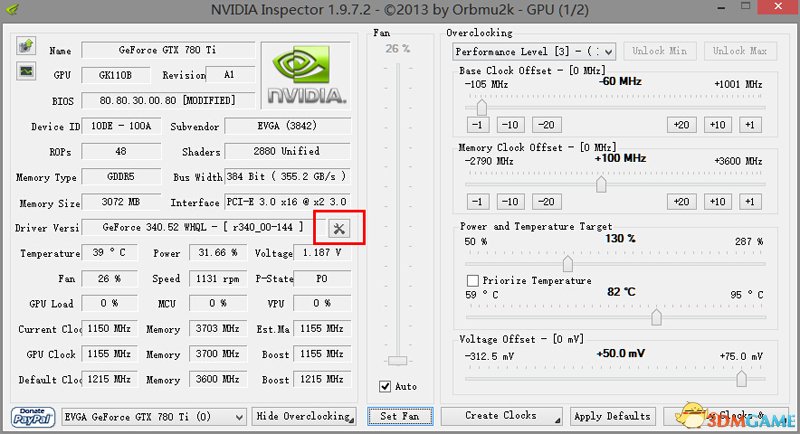Click the Base Clock Offset slider handle

(481, 107)
